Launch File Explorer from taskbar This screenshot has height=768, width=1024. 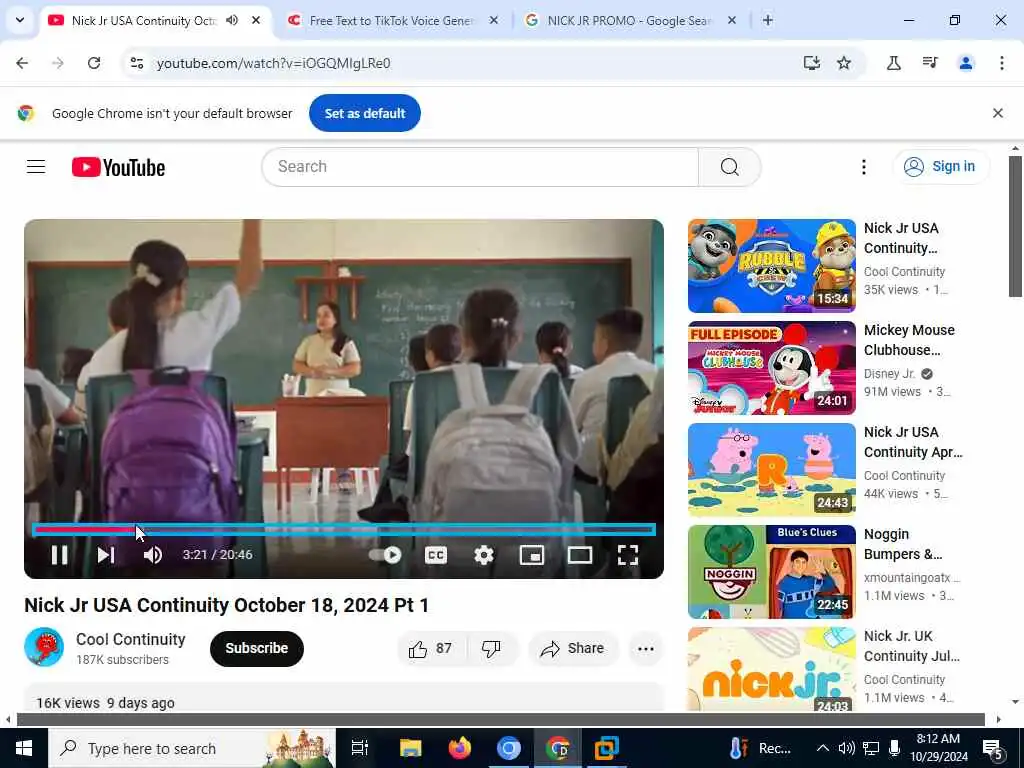click(x=410, y=748)
